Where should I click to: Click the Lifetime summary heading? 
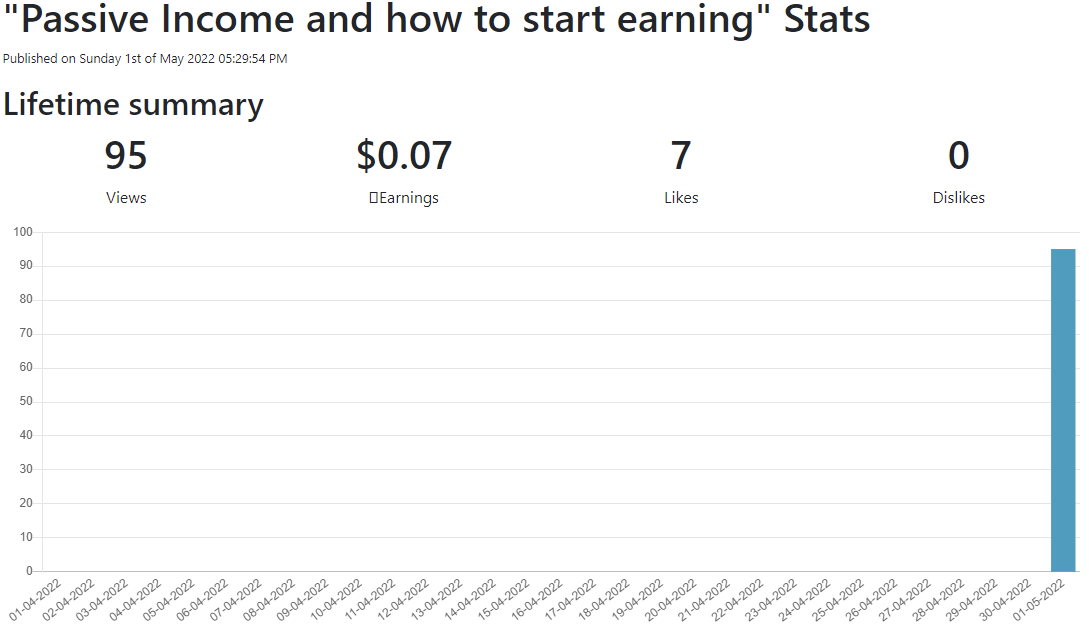133,105
